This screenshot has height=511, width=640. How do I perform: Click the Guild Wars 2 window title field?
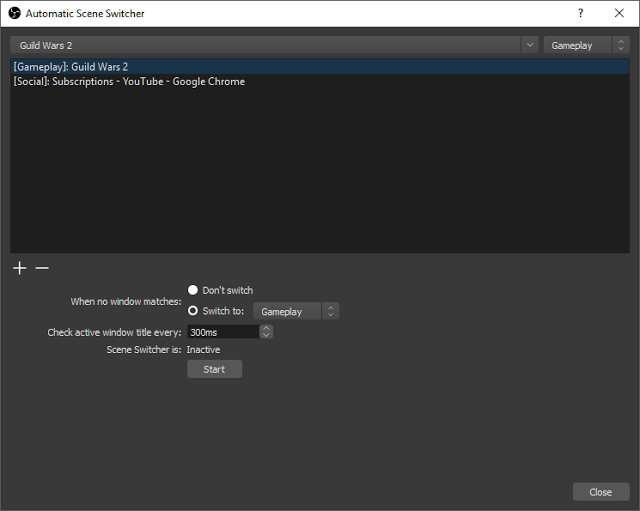click(265, 45)
